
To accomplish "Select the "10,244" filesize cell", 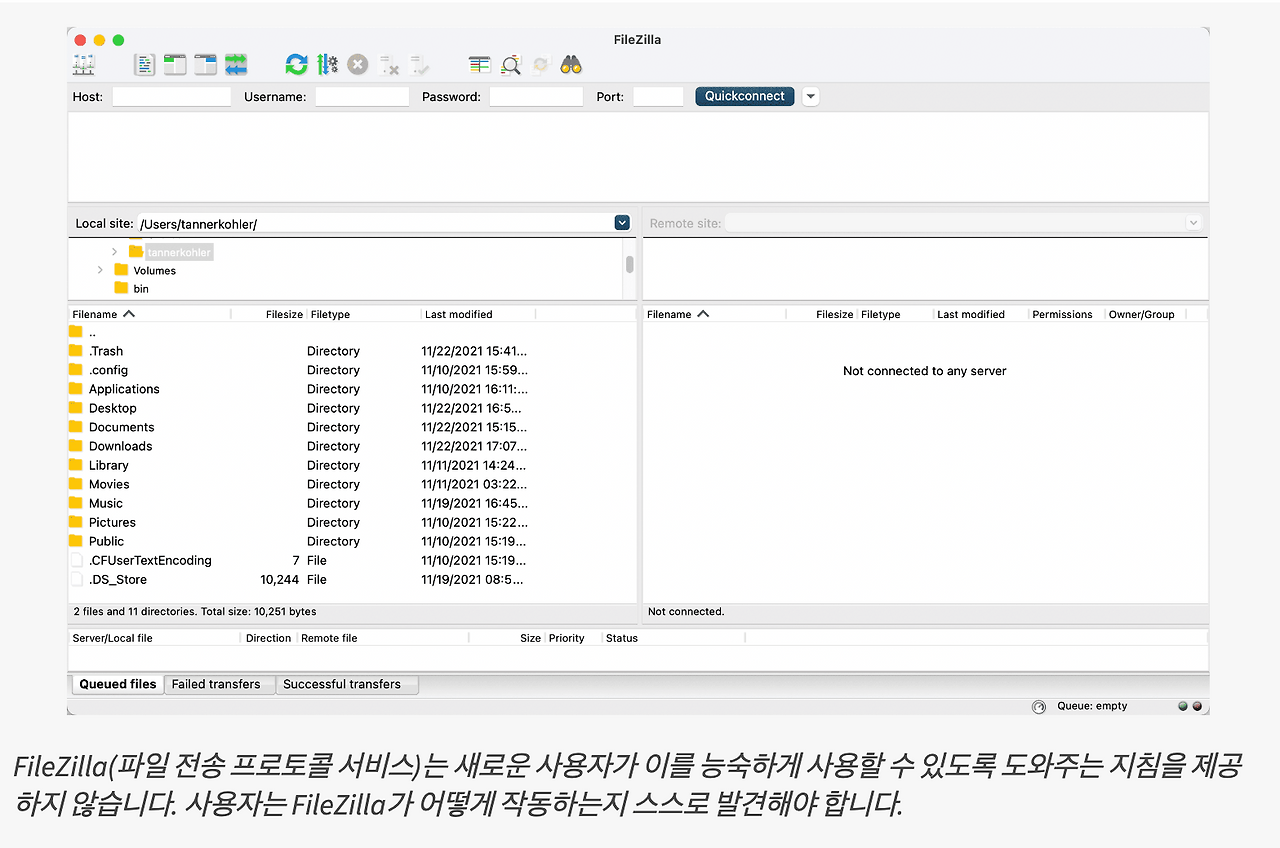I will (x=280, y=580).
